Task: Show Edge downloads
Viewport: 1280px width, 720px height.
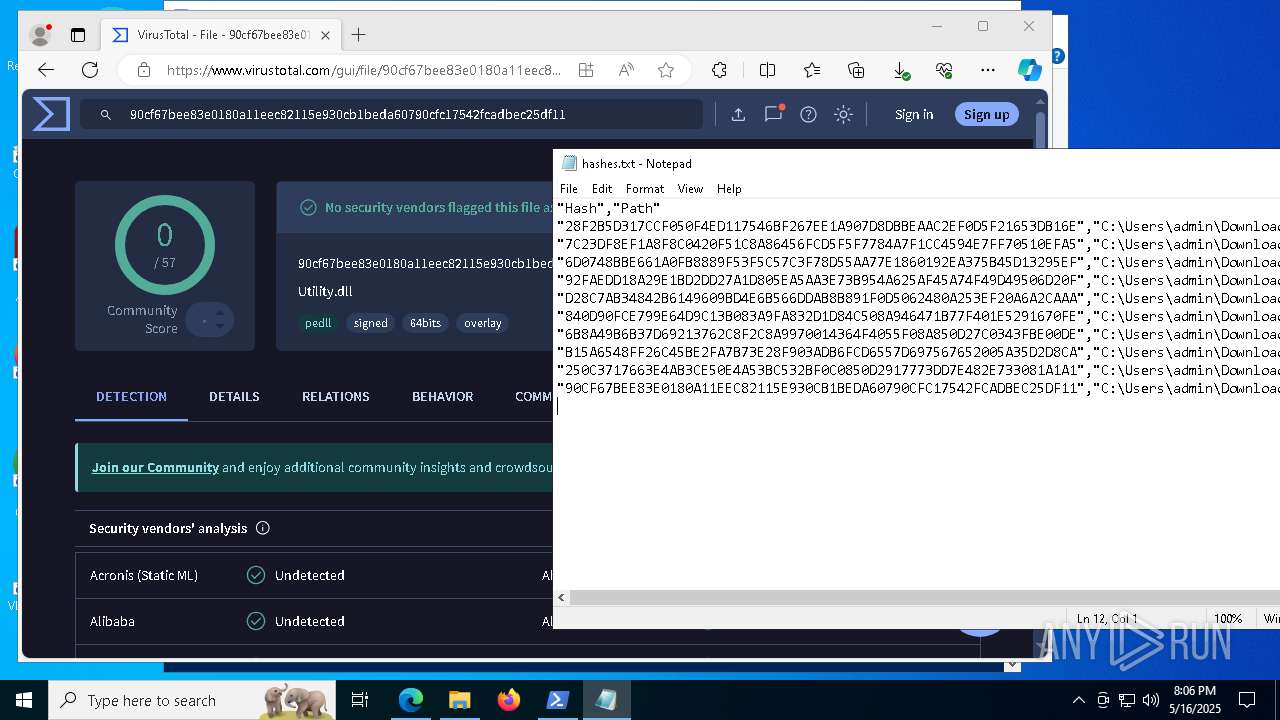Action: pos(901,70)
